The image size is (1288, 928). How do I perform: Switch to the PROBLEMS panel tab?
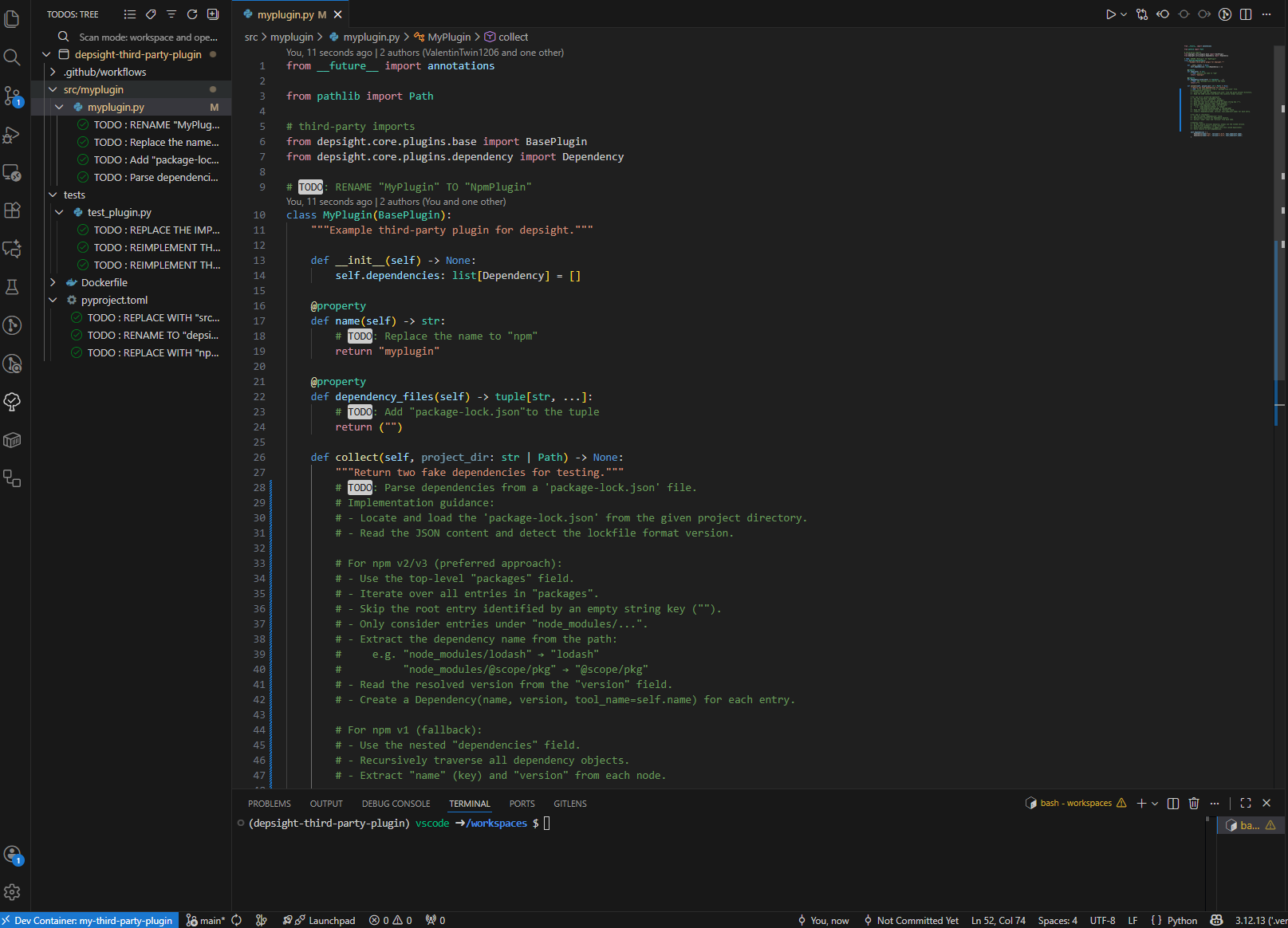point(270,804)
